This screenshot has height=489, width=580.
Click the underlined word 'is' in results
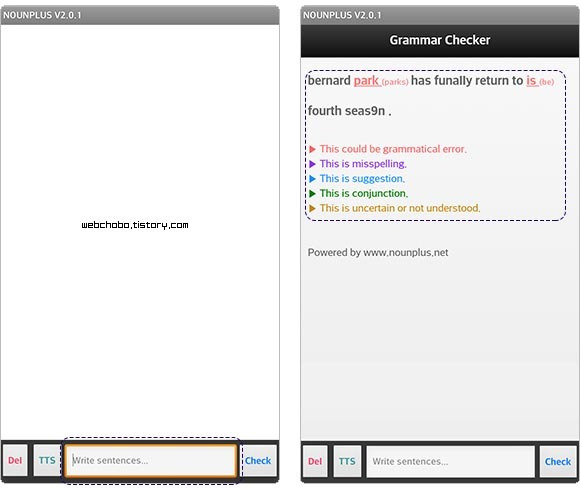click(531, 81)
